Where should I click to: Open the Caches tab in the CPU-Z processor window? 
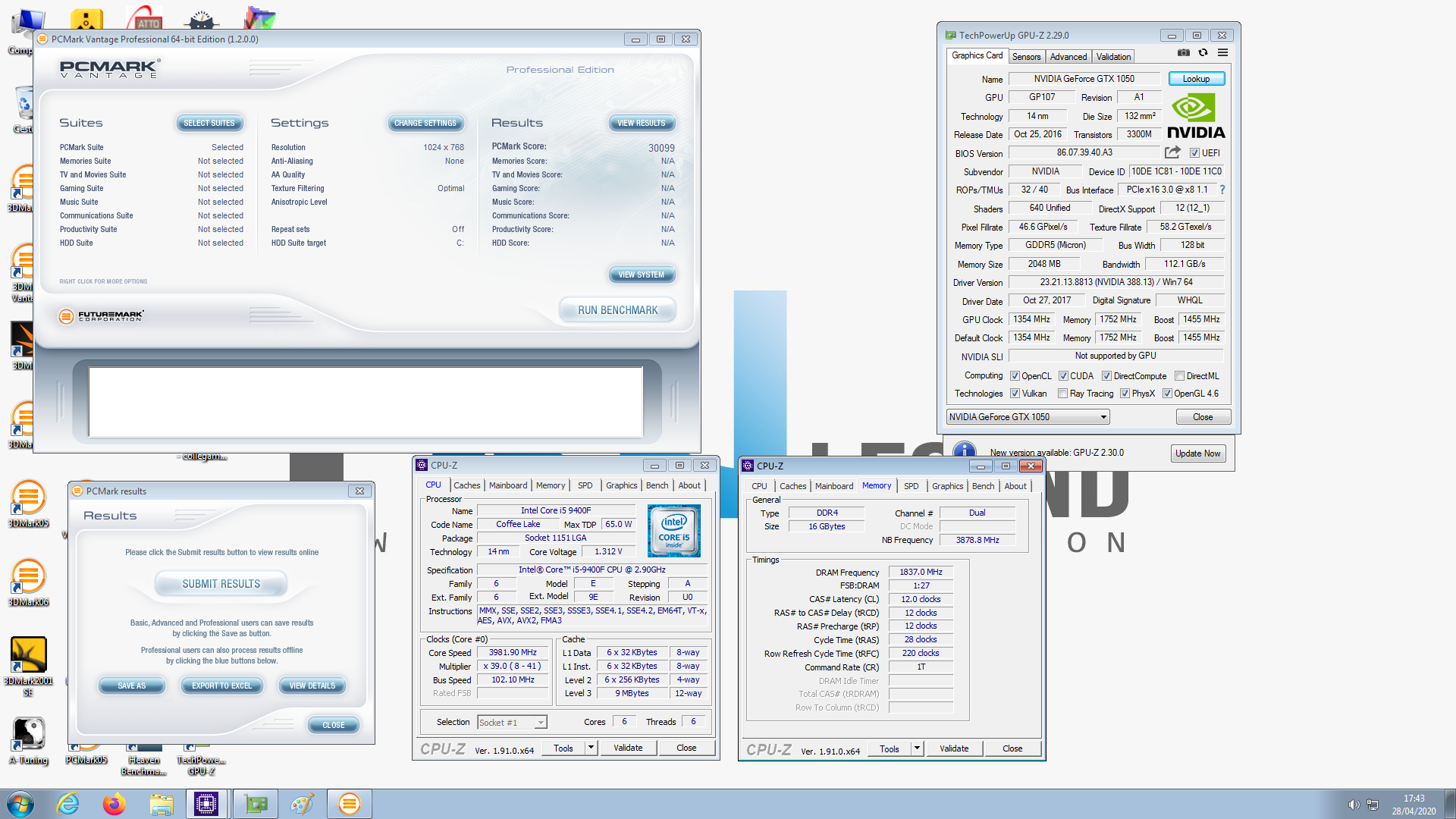(x=467, y=485)
